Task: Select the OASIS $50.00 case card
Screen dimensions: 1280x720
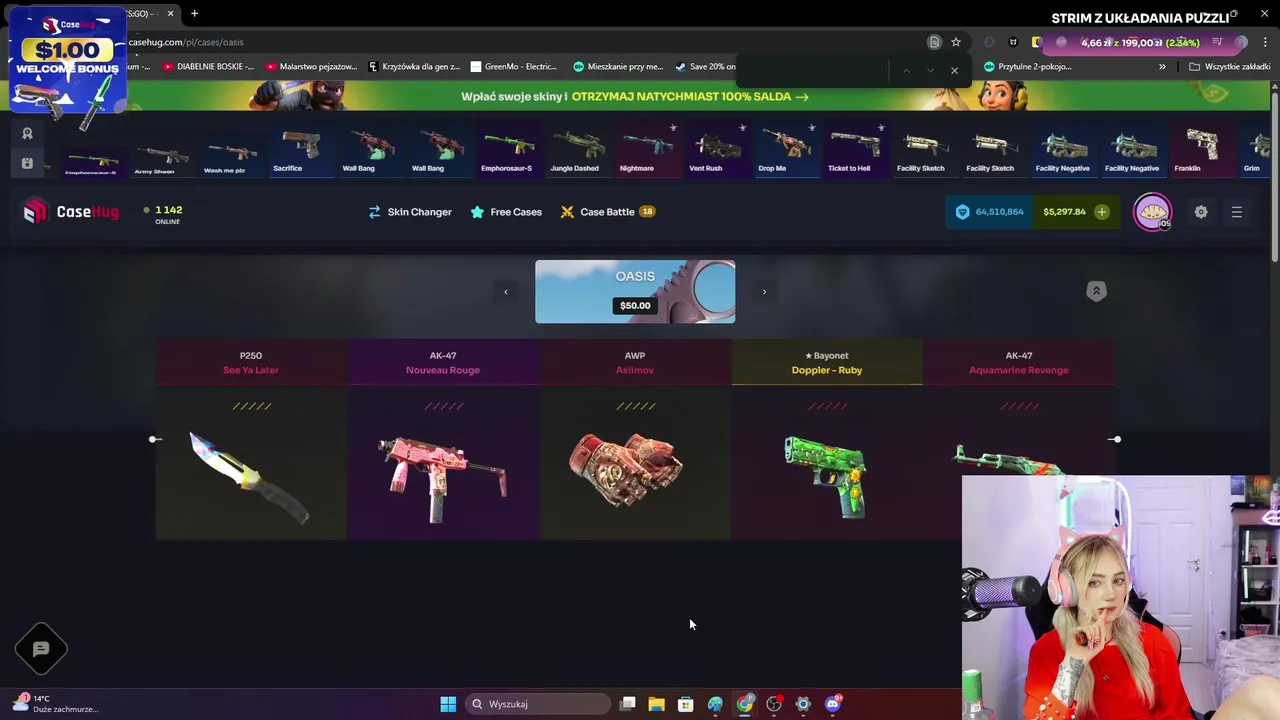Action: pyautogui.click(x=635, y=292)
